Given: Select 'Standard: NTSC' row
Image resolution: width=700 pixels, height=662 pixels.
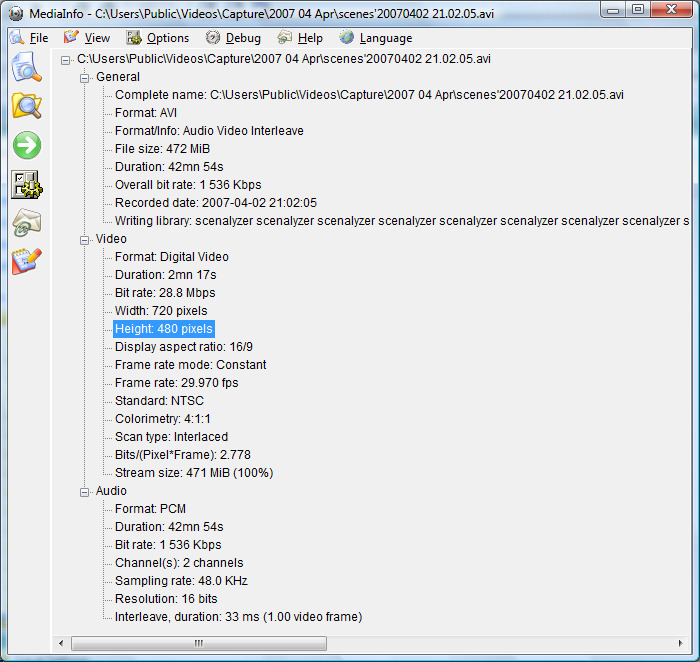Looking at the screenshot, I should point(159,401).
